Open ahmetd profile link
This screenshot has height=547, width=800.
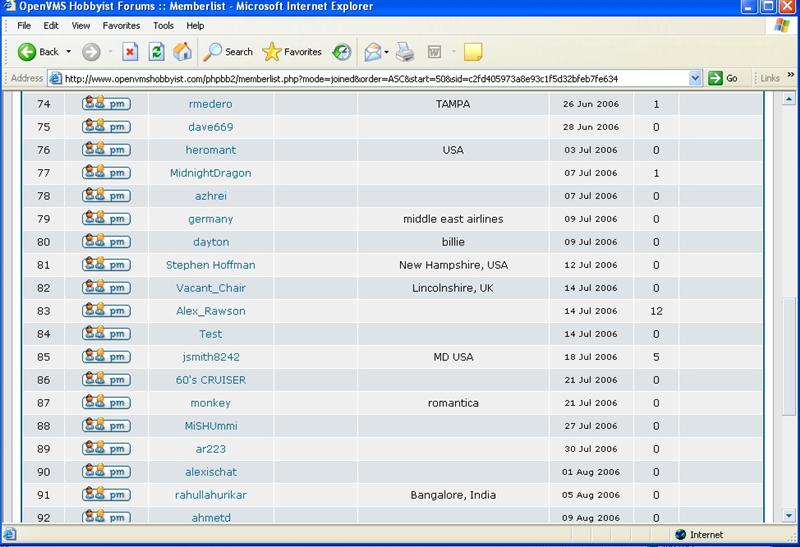coord(211,517)
